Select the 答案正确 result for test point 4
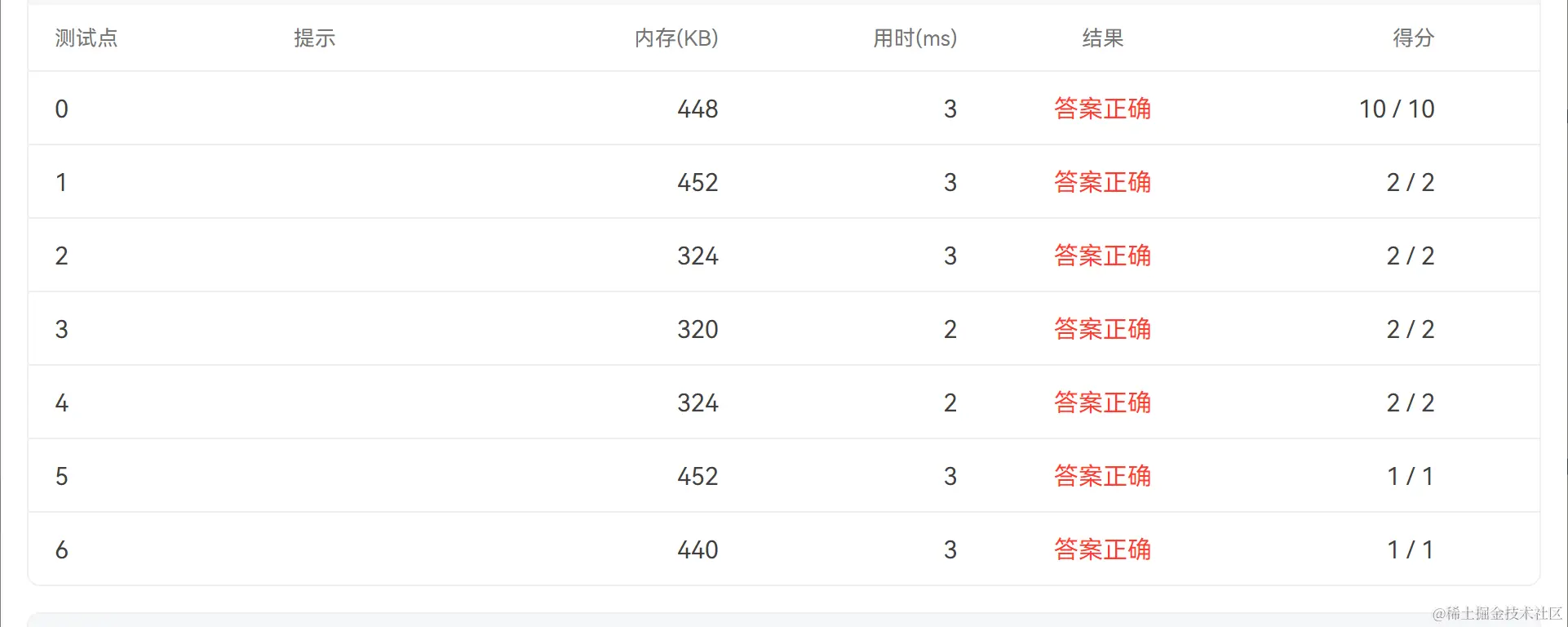 [1102, 402]
